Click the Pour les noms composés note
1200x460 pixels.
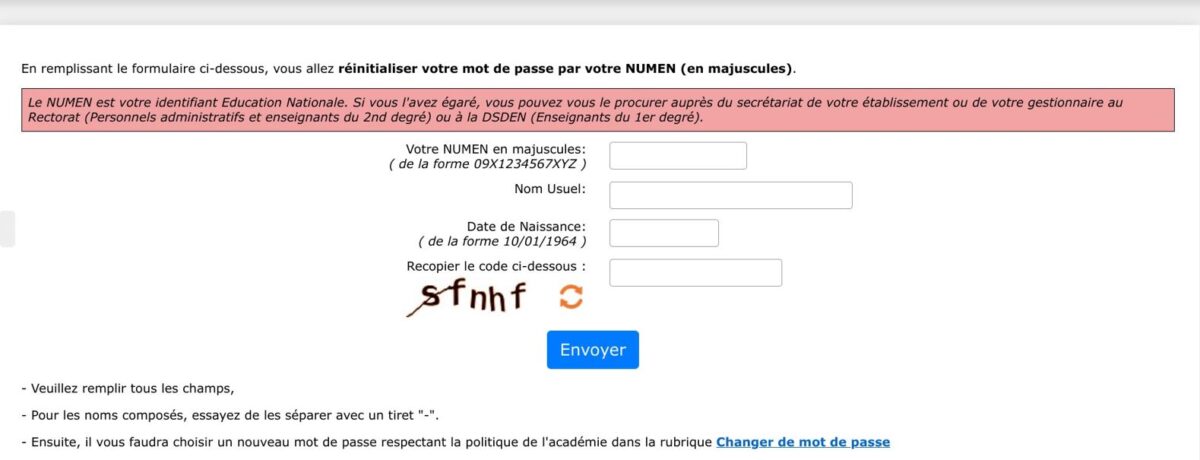pos(230,415)
